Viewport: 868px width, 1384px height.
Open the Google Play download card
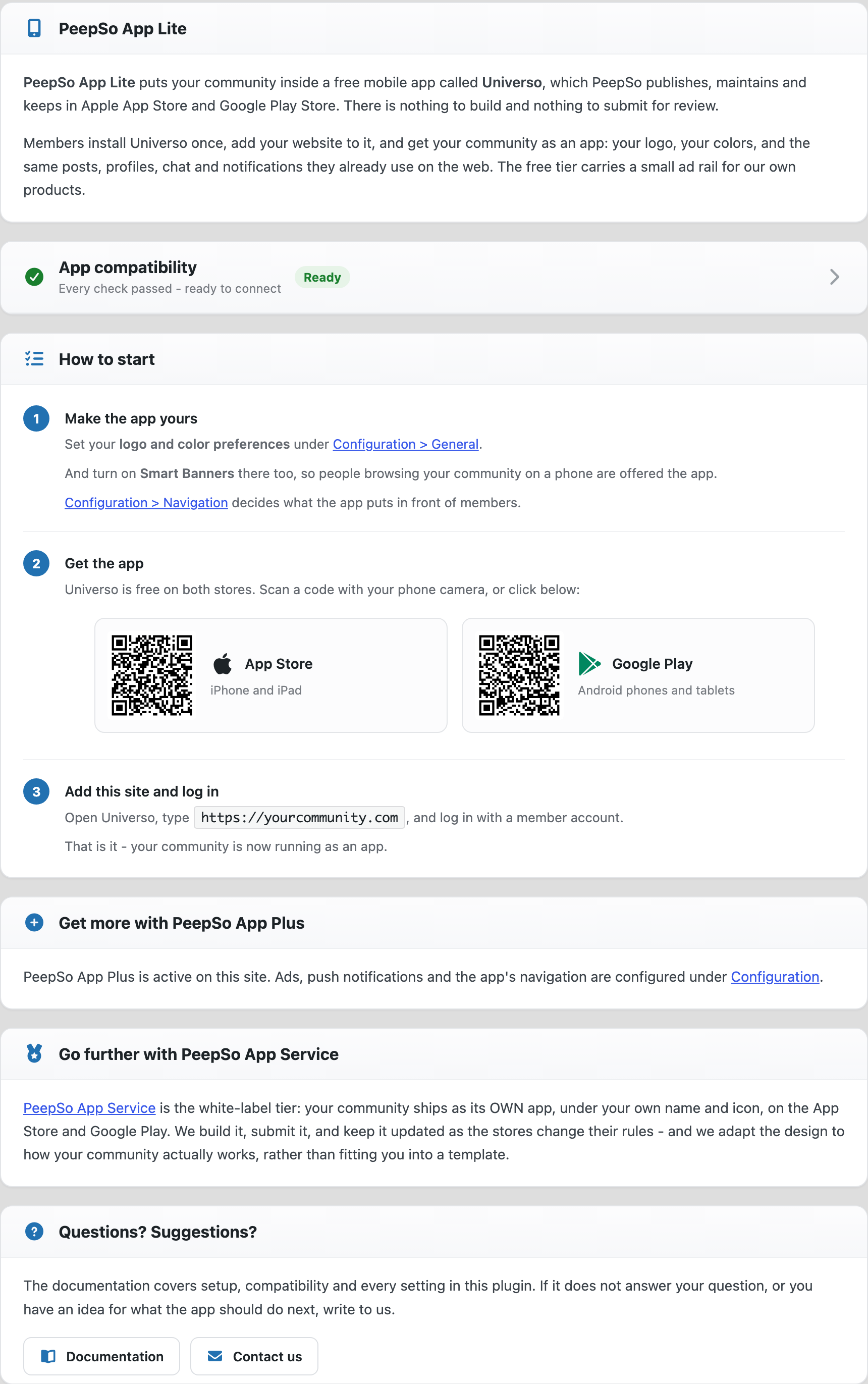click(x=638, y=675)
